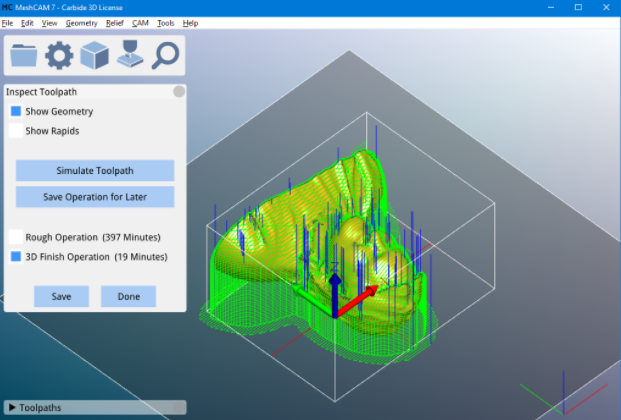Open file using the folder icon
Image resolution: width=621 pixels, height=420 pixels.
[x=24, y=55]
